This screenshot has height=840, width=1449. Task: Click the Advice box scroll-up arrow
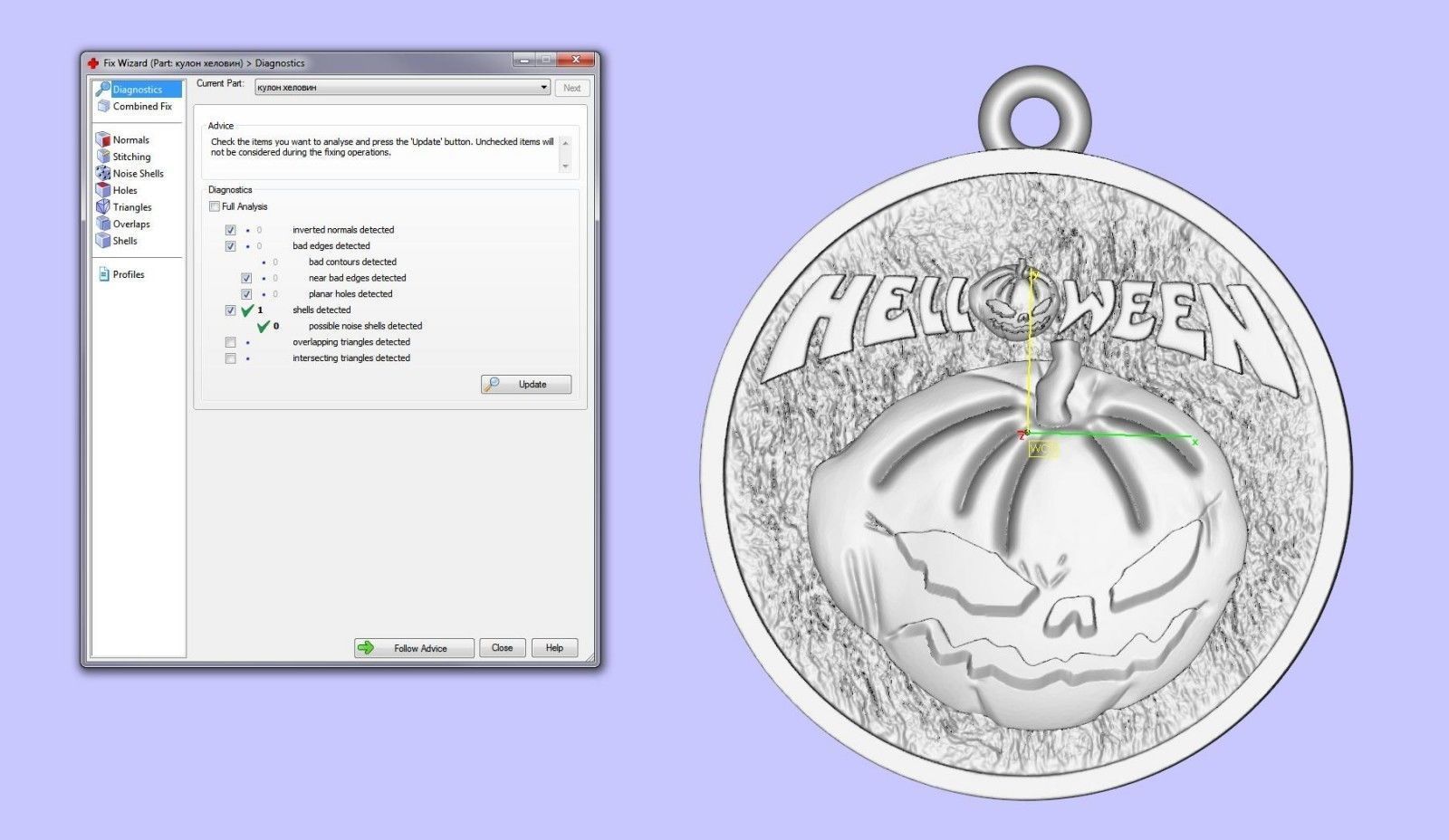(565, 143)
